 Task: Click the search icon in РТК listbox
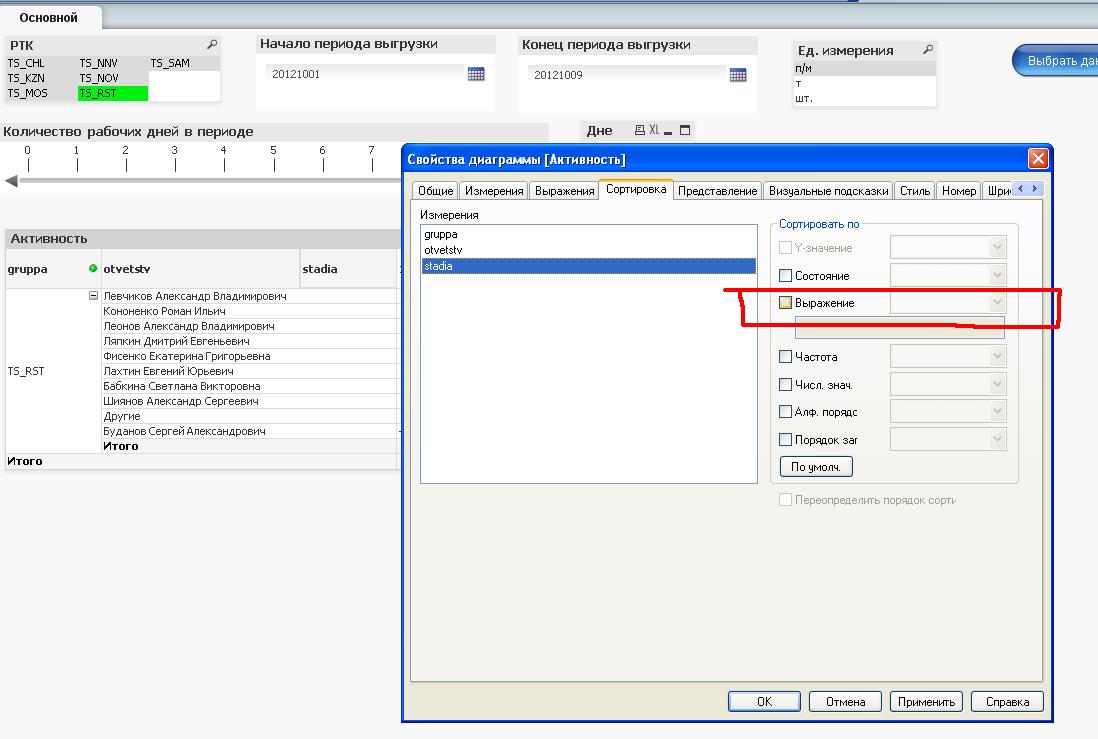pyautogui.click(x=212, y=45)
